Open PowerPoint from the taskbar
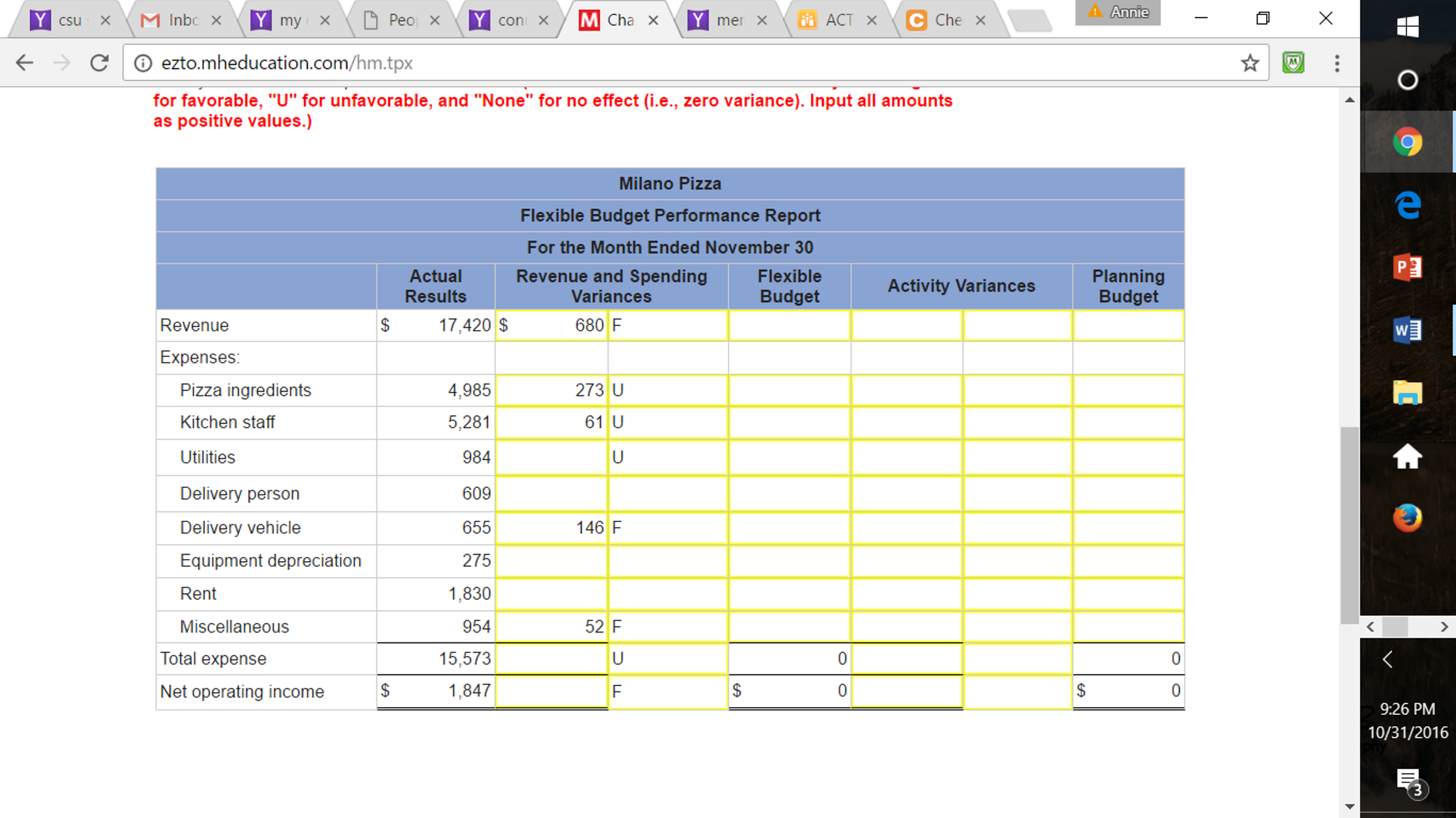 (1408, 267)
